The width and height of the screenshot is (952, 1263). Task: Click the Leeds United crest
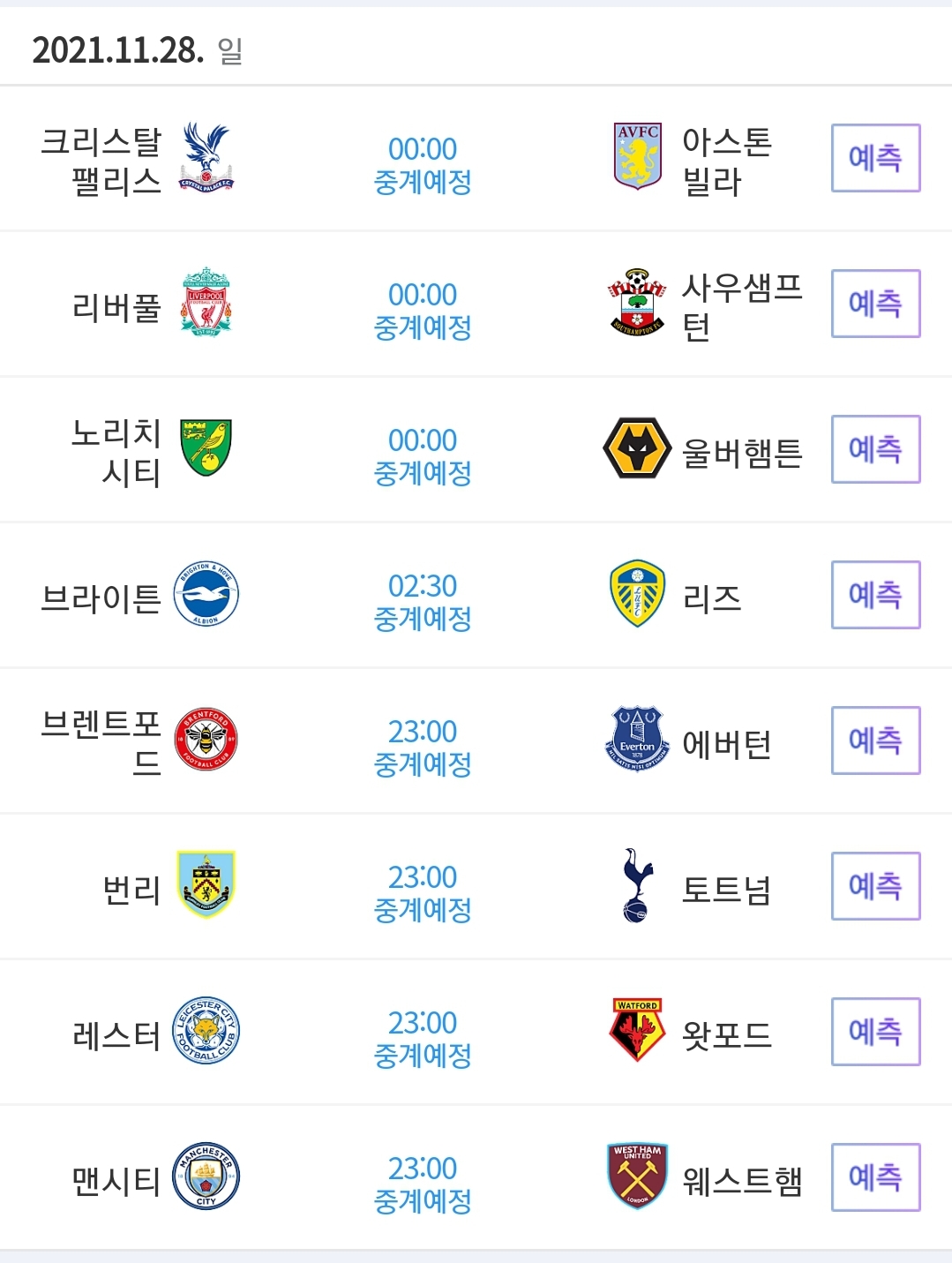(x=637, y=593)
